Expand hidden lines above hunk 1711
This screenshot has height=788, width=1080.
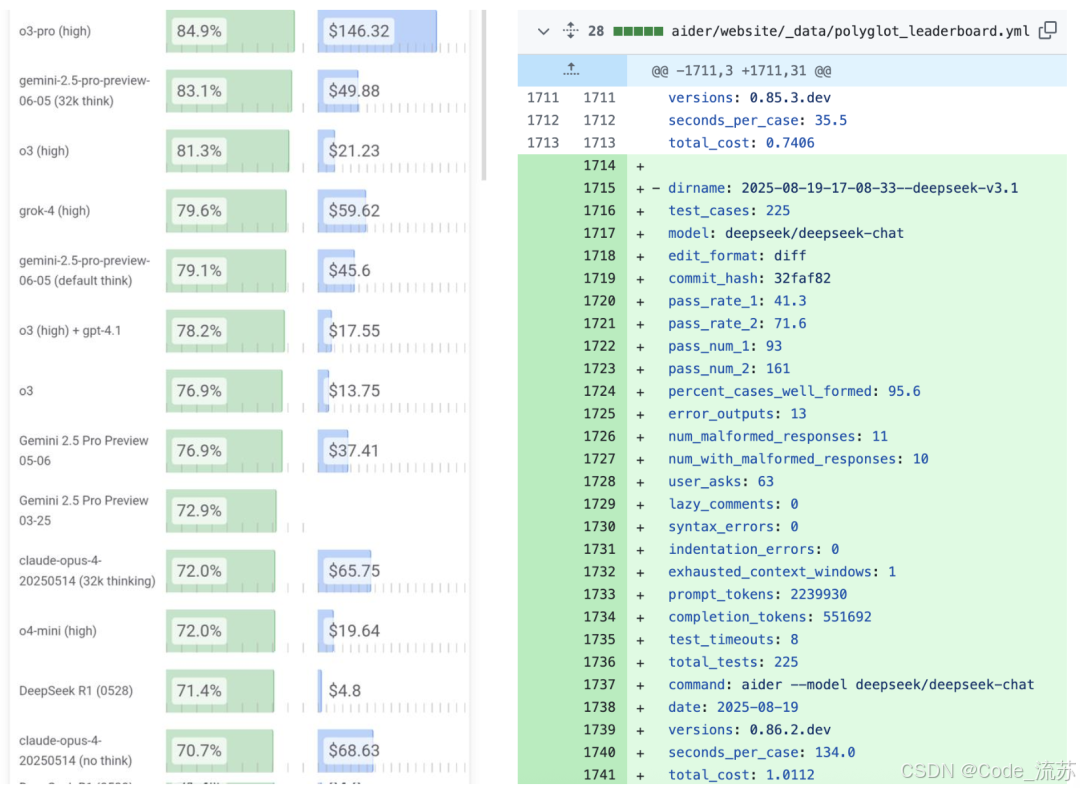coord(571,70)
